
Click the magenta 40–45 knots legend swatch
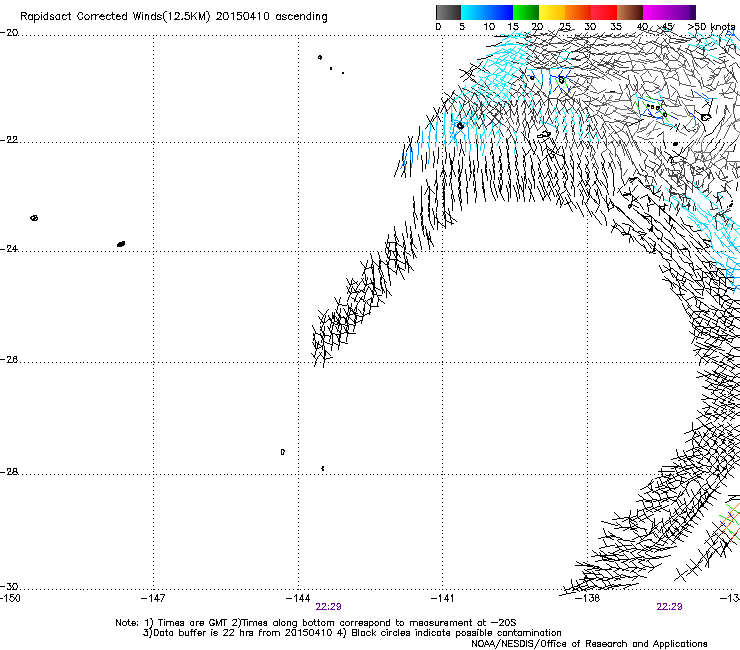pos(656,12)
